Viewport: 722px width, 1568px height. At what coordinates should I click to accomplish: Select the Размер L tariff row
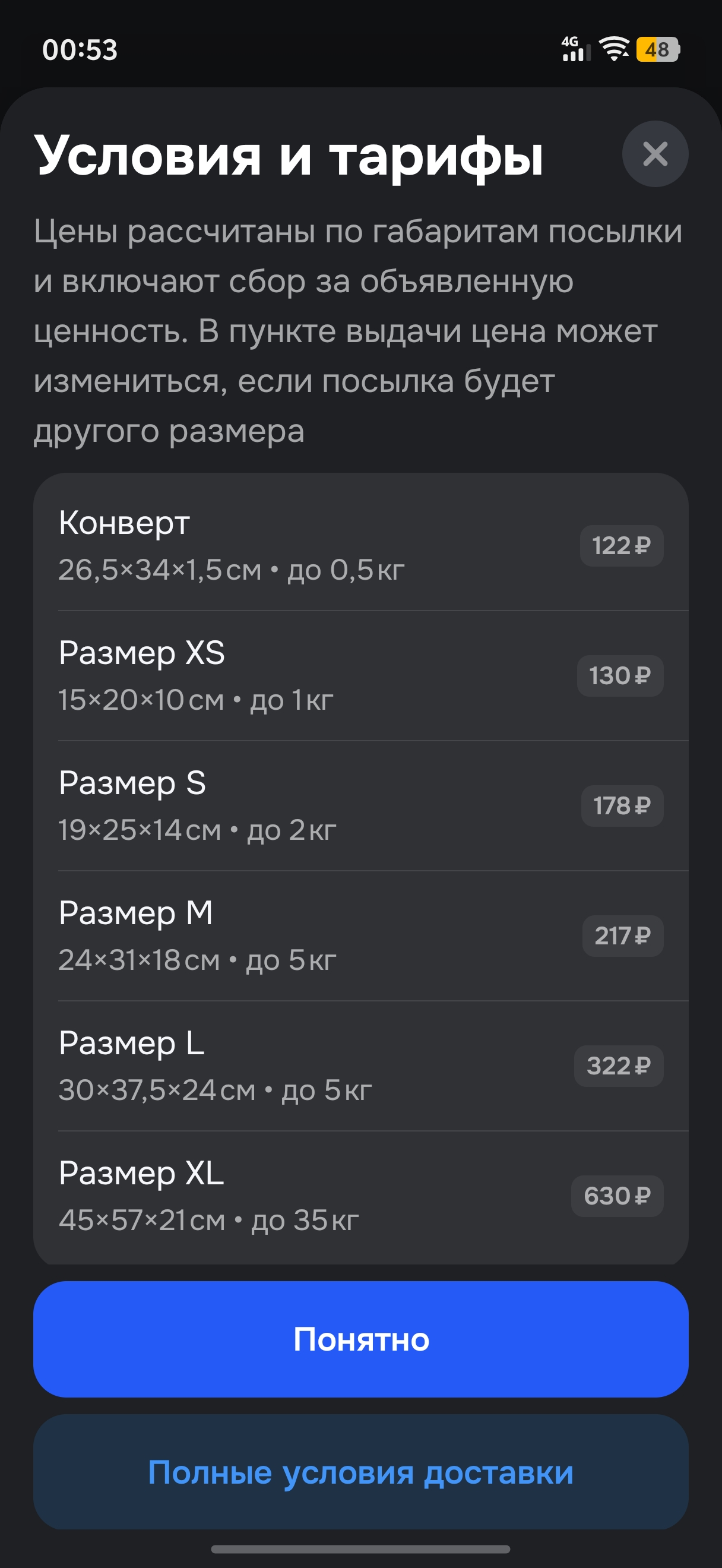[304, 1066]
